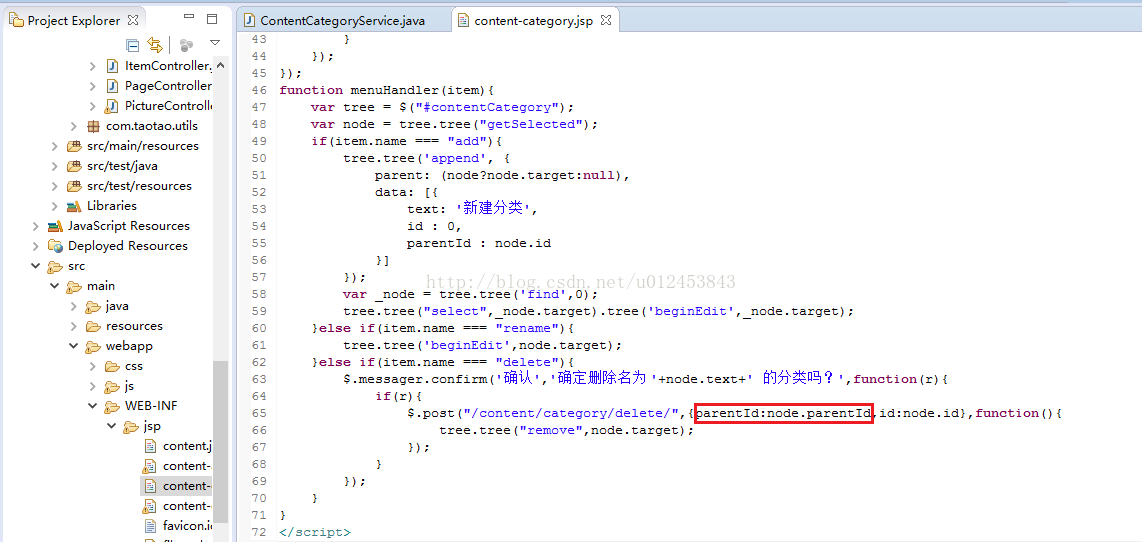The image size is (1142, 542).
Task: Click the "remove" string on line 66
Action: 551,430
